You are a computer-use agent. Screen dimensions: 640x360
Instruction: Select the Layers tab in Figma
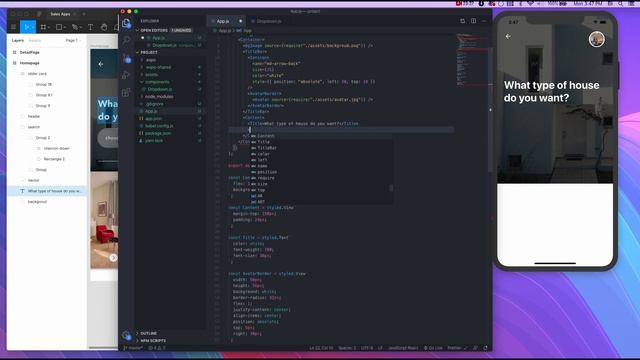pos(18,40)
